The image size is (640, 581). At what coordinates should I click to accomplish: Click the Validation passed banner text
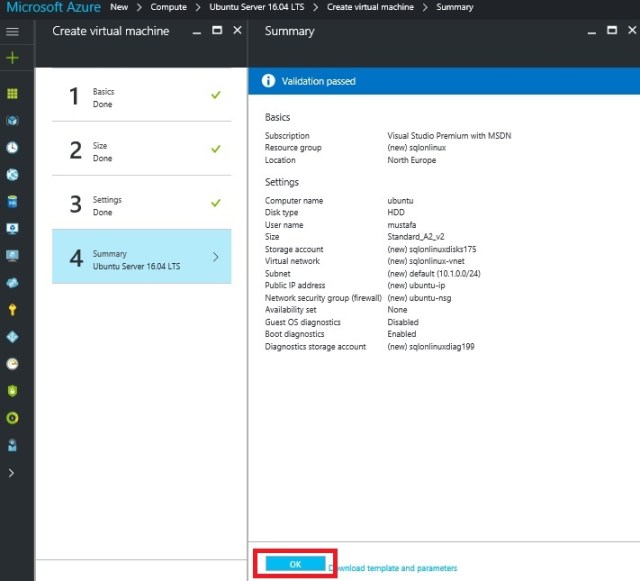(318, 81)
